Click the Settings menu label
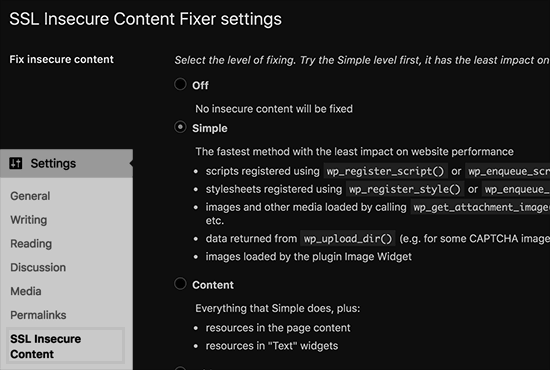The image size is (550, 370). [x=53, y=163]
